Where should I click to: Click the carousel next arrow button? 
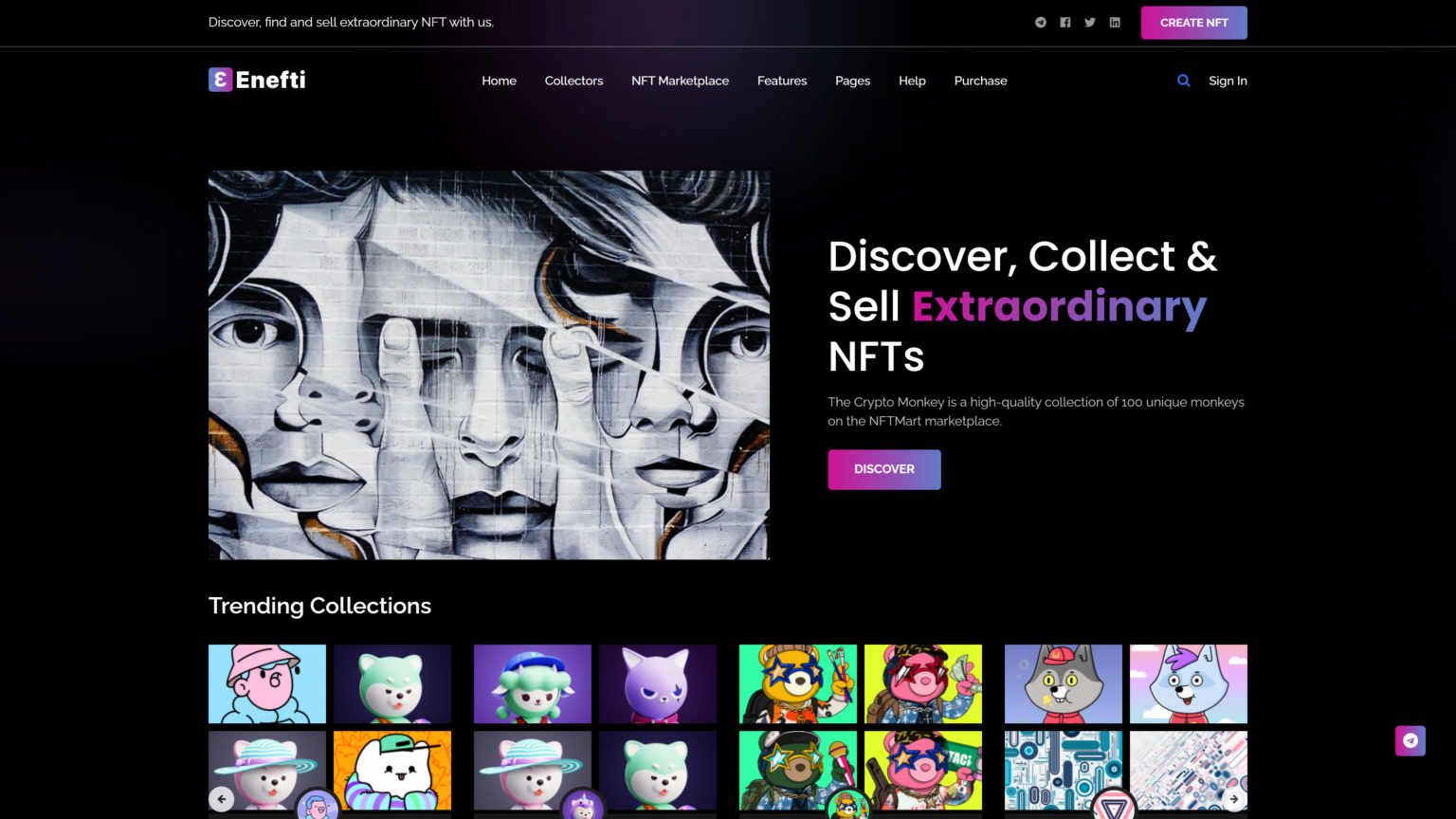[1233, 799]
